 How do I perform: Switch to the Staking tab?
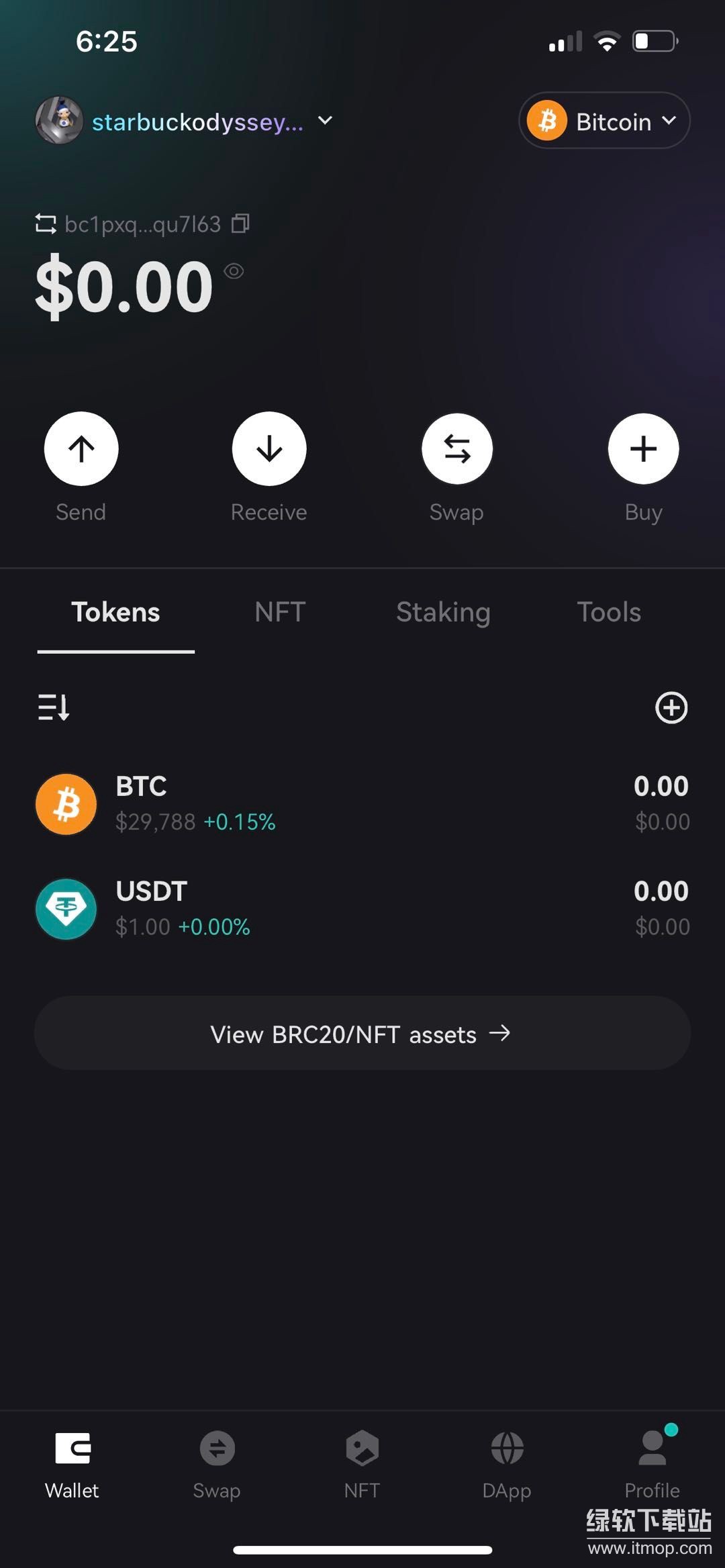(x=443, y=612)
